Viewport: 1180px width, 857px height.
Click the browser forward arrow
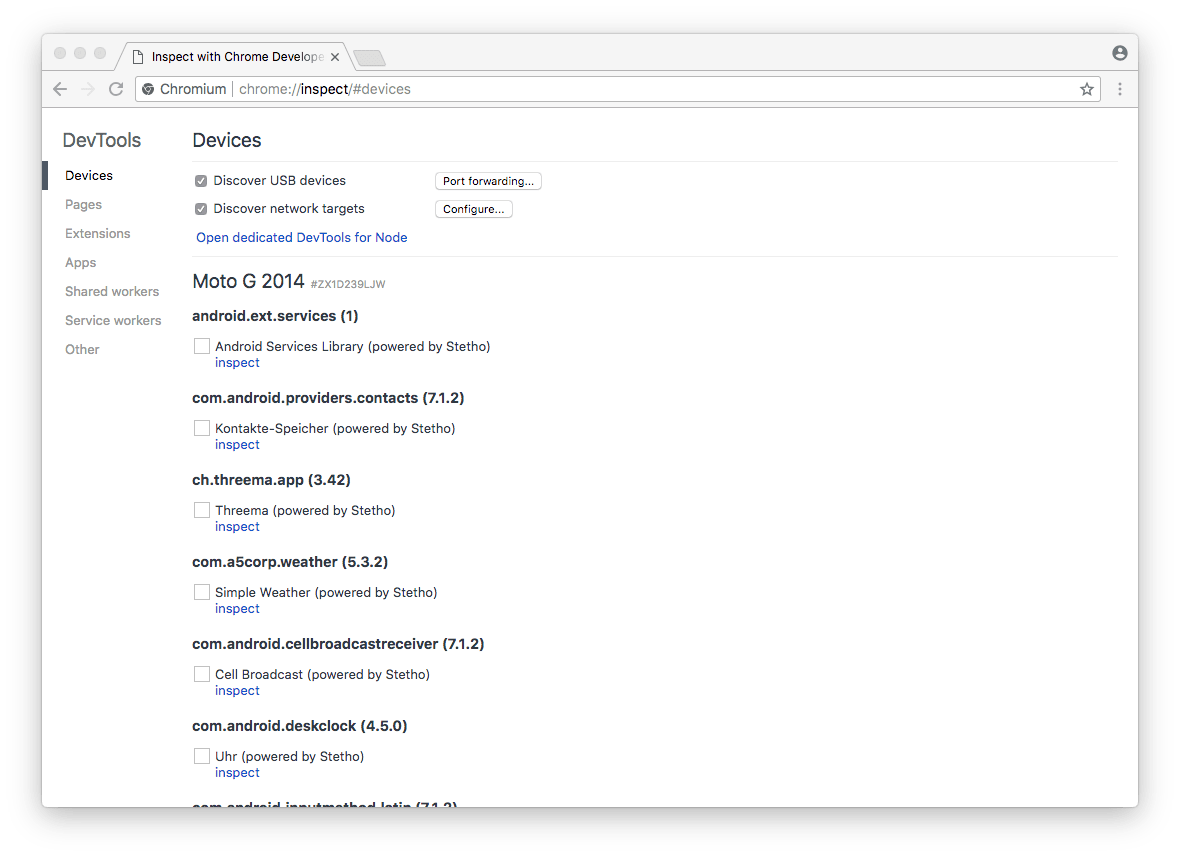(88, 89)
